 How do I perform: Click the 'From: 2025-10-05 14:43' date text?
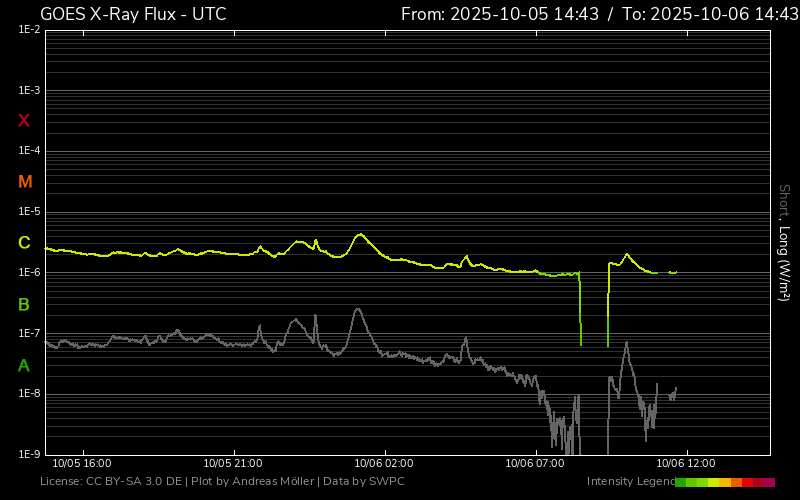500,14
